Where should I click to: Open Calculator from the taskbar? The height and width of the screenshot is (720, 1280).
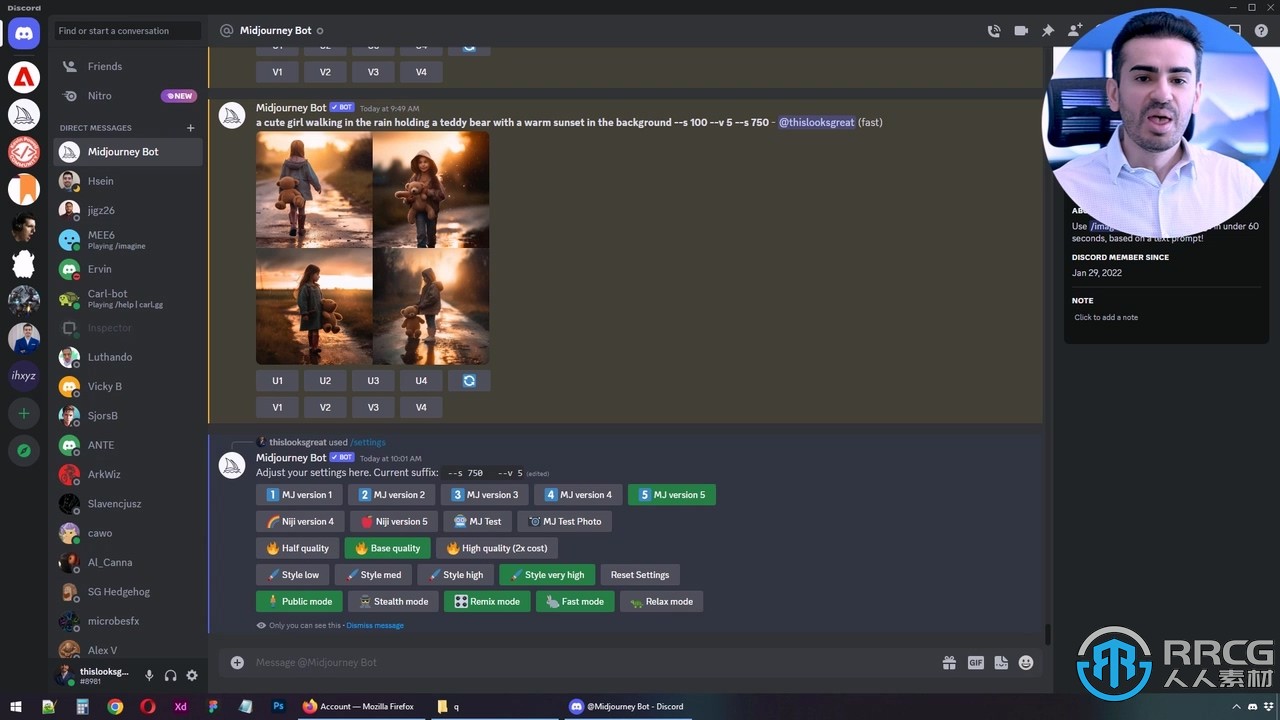(82, 706)
